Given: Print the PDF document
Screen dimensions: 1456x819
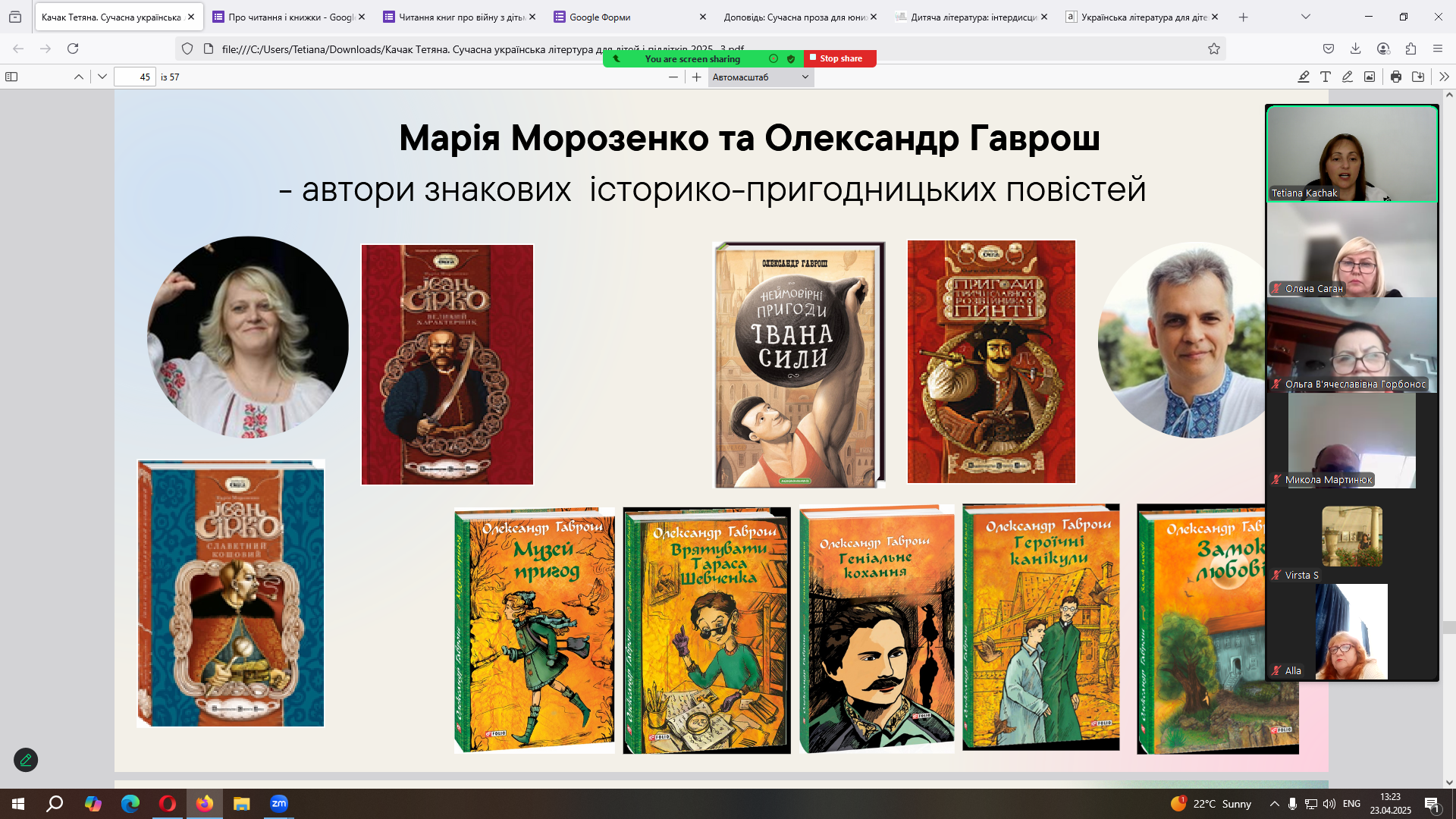Looking at the screenshot, I should [1396, 77].
